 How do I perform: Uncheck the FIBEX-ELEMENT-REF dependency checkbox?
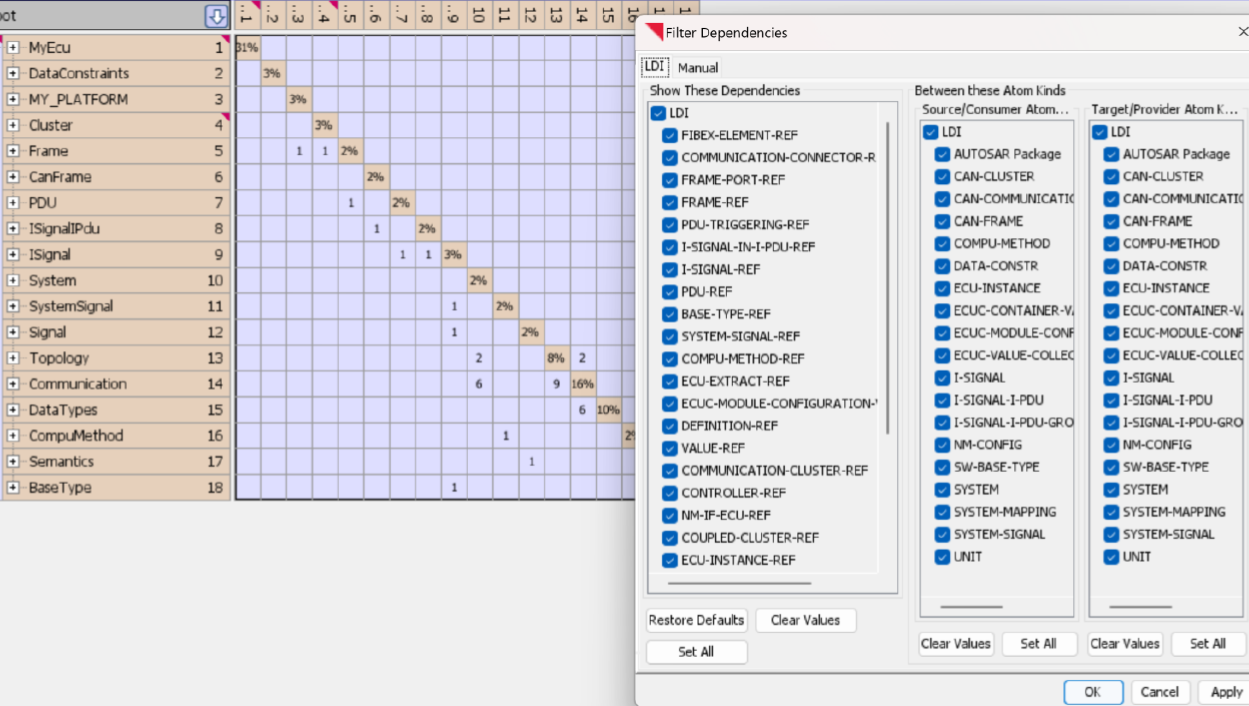click(670, 135)
